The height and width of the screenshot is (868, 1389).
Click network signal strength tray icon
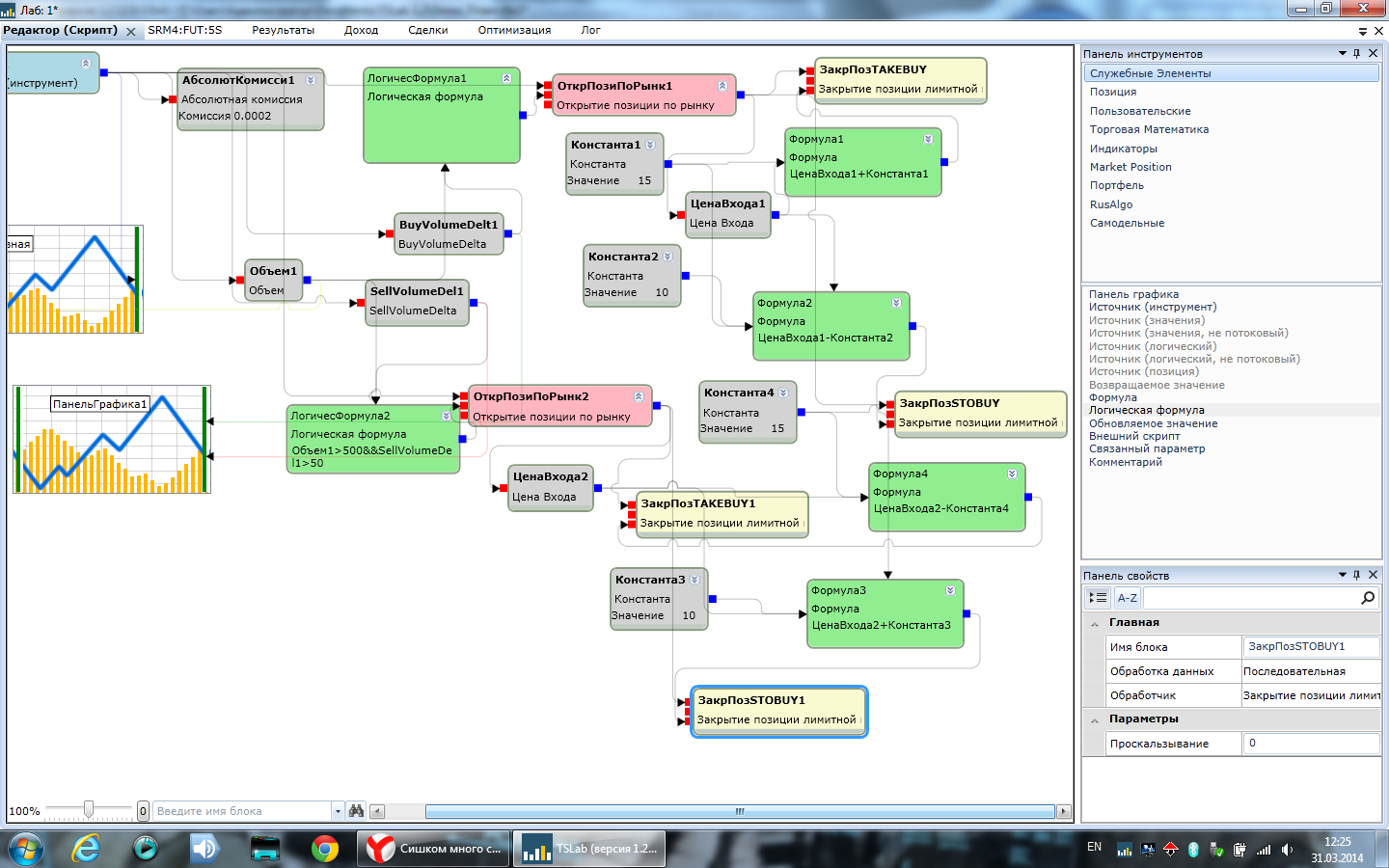1264,850
